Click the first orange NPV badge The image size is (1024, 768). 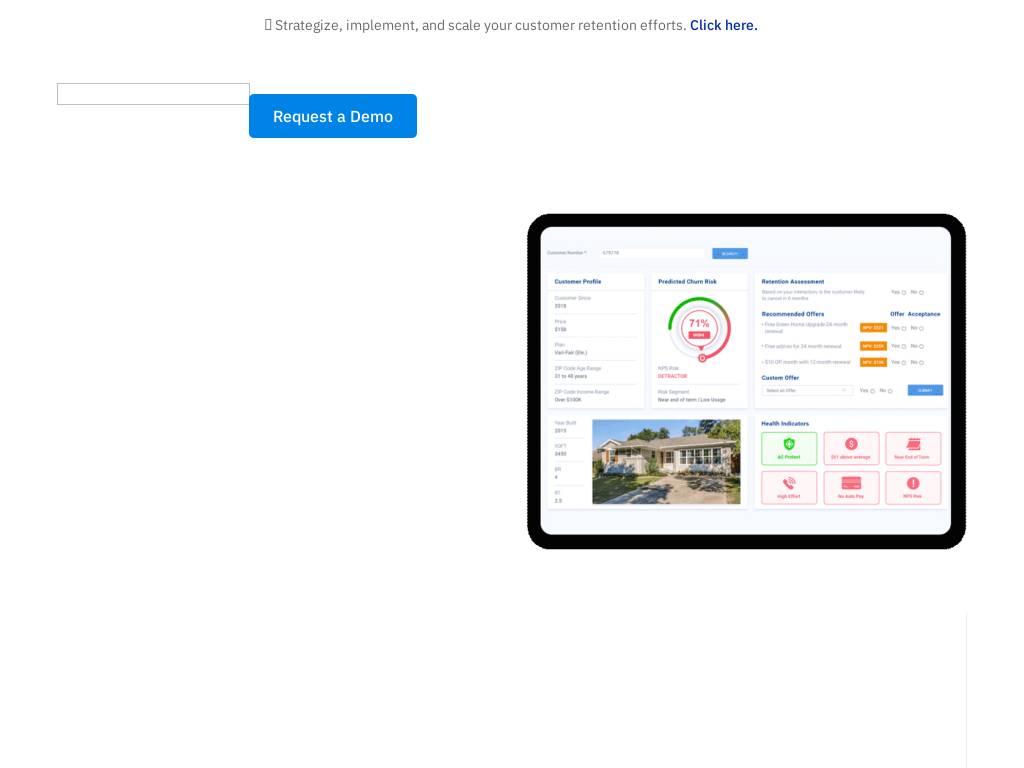pyautogui.click(x=873, y=328)
